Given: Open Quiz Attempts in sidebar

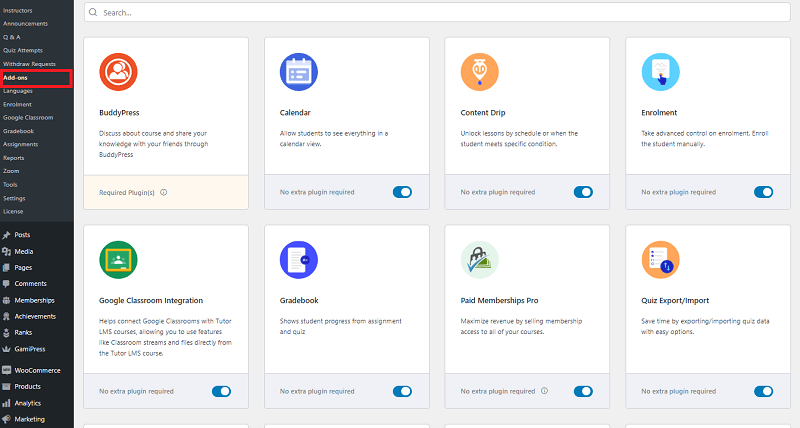Looking at the screenshot, I should [22, 51].
